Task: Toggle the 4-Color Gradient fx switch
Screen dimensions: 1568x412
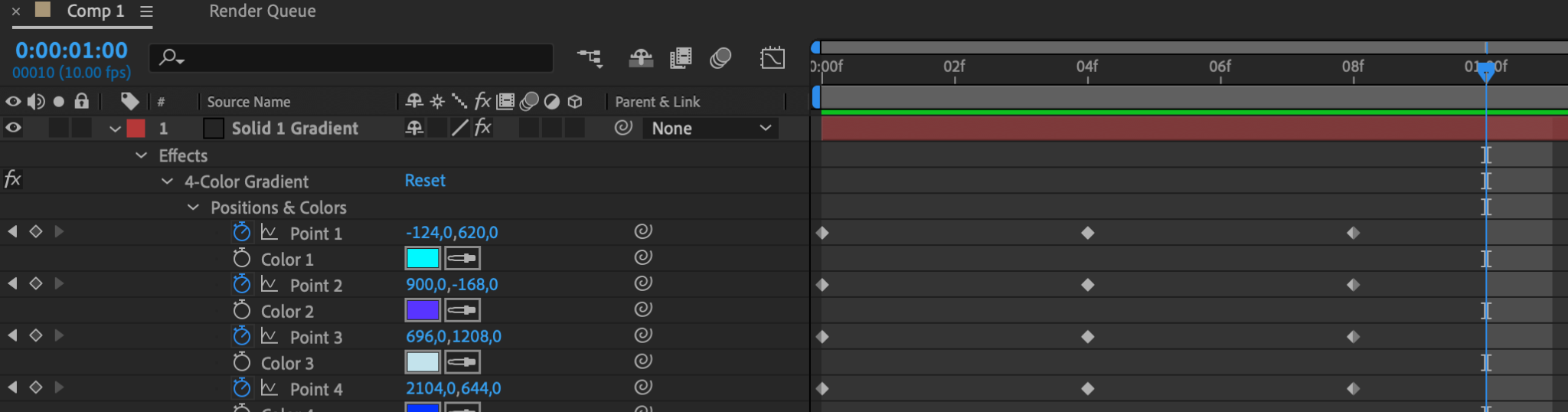Action: tap(12, 180)
